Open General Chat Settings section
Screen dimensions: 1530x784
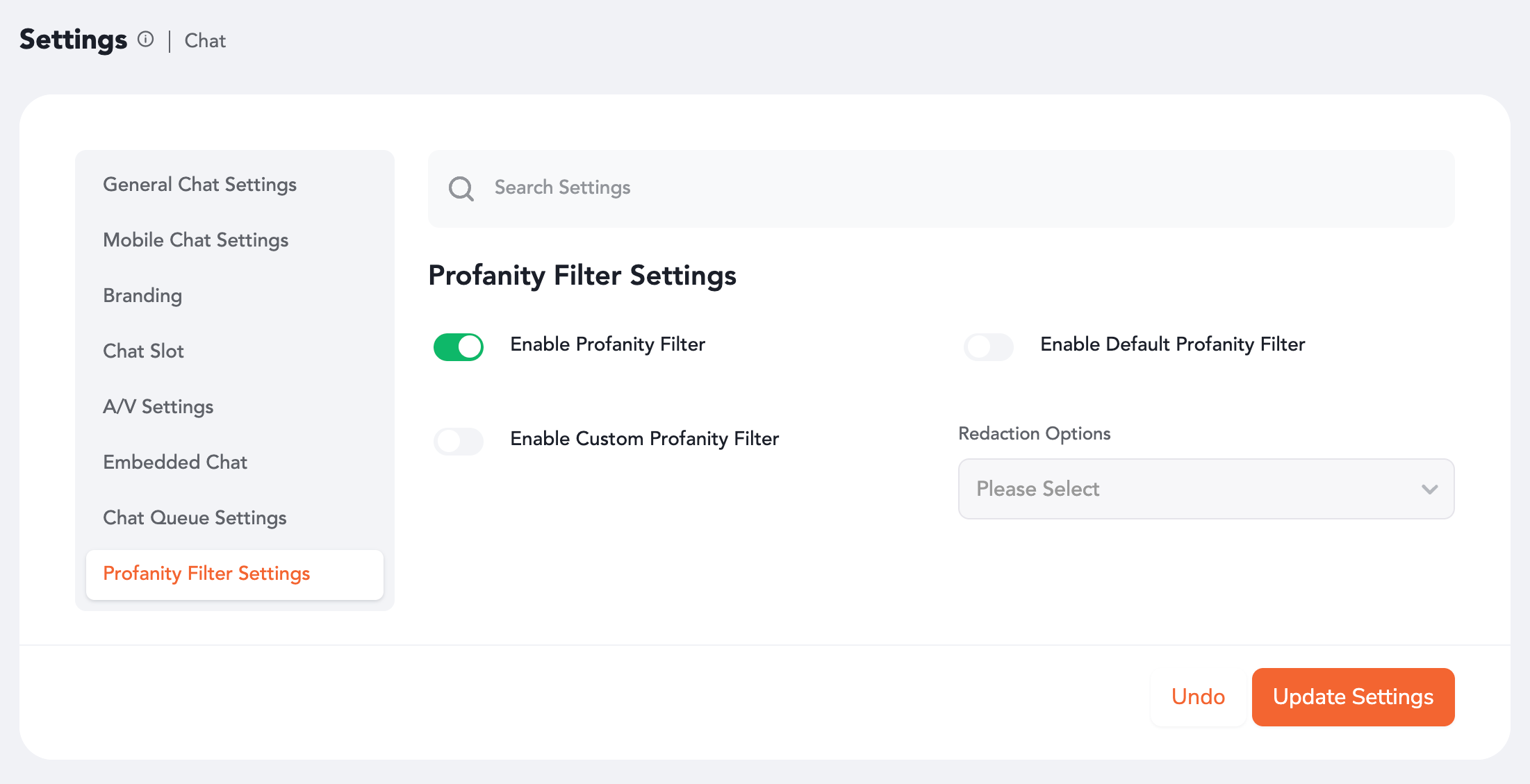point(199,184)
